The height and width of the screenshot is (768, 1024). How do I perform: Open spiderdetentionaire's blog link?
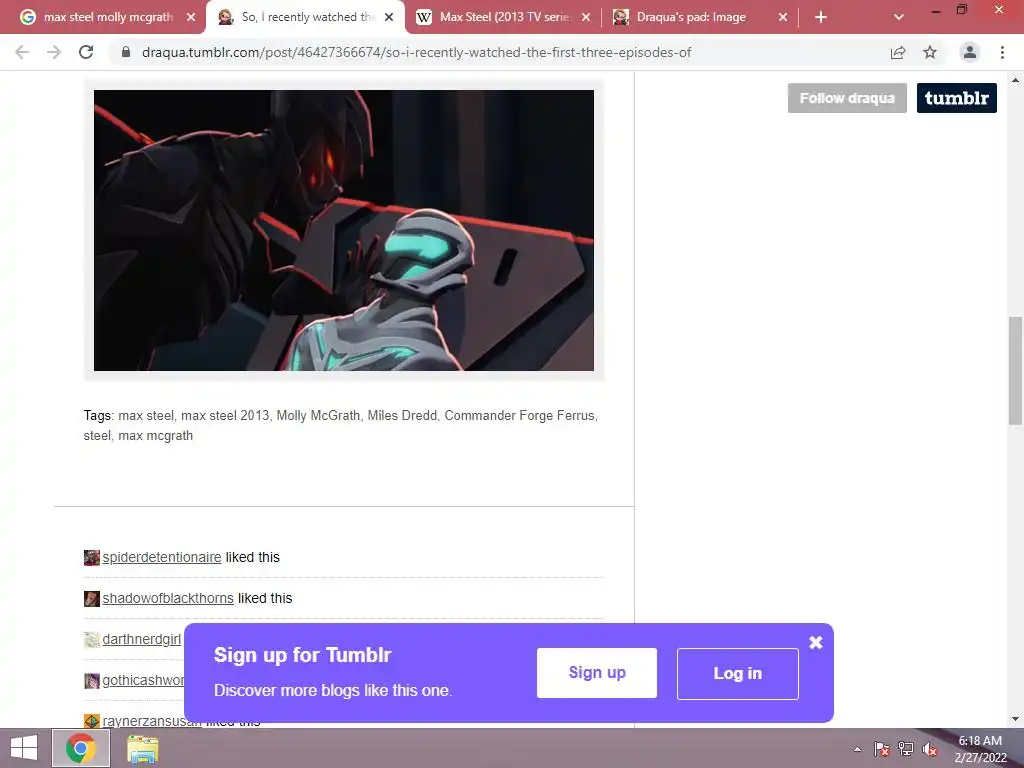[x=162, y=557]
